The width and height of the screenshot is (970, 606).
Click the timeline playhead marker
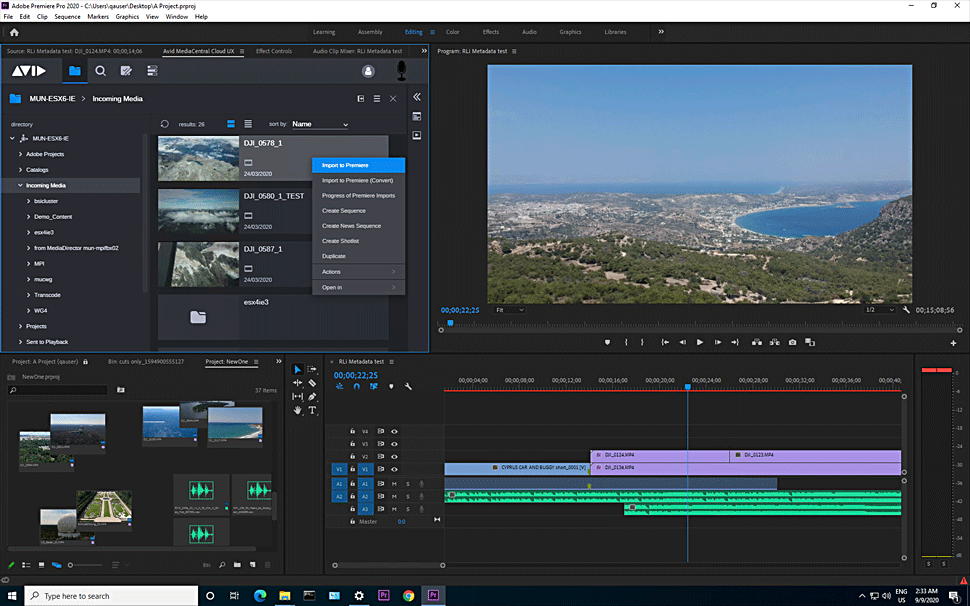(x=687, y=387)
